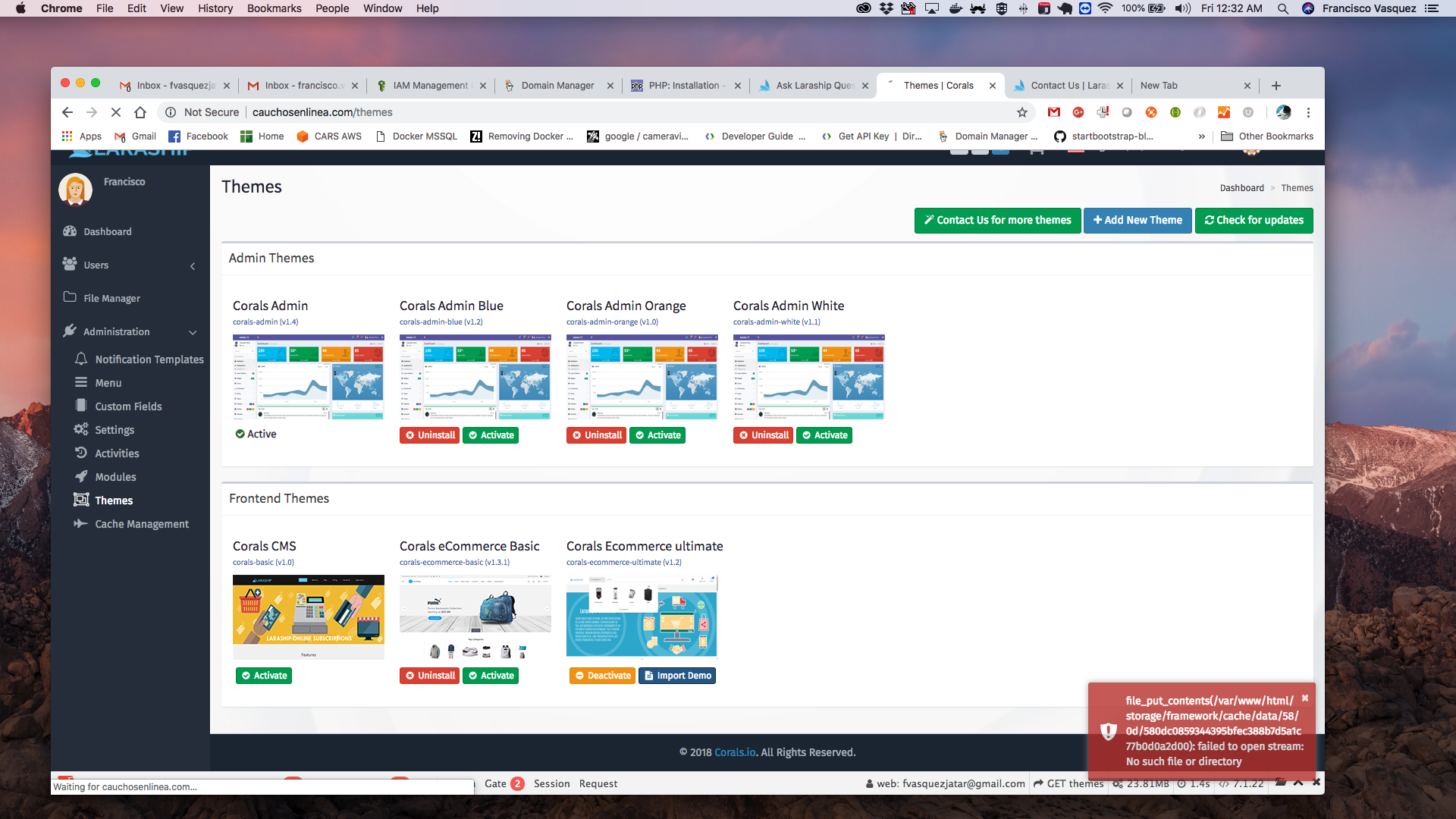Viewport: 1456px width, 819px height.
Task: Open Modules in sidebar
Action: [x=115, y=477]
